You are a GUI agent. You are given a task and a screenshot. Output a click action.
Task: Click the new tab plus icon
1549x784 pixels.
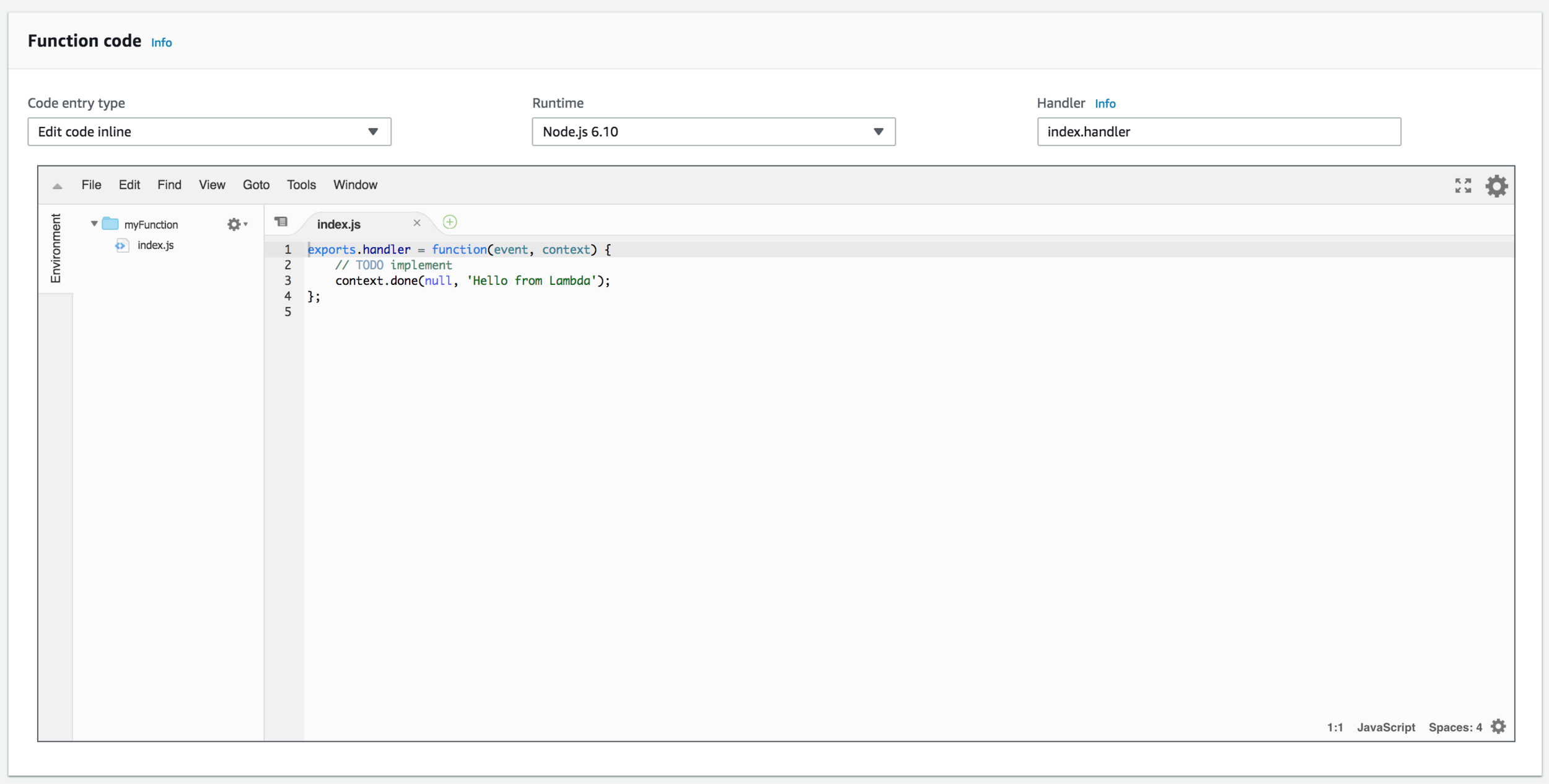click(x=450, y=222)
